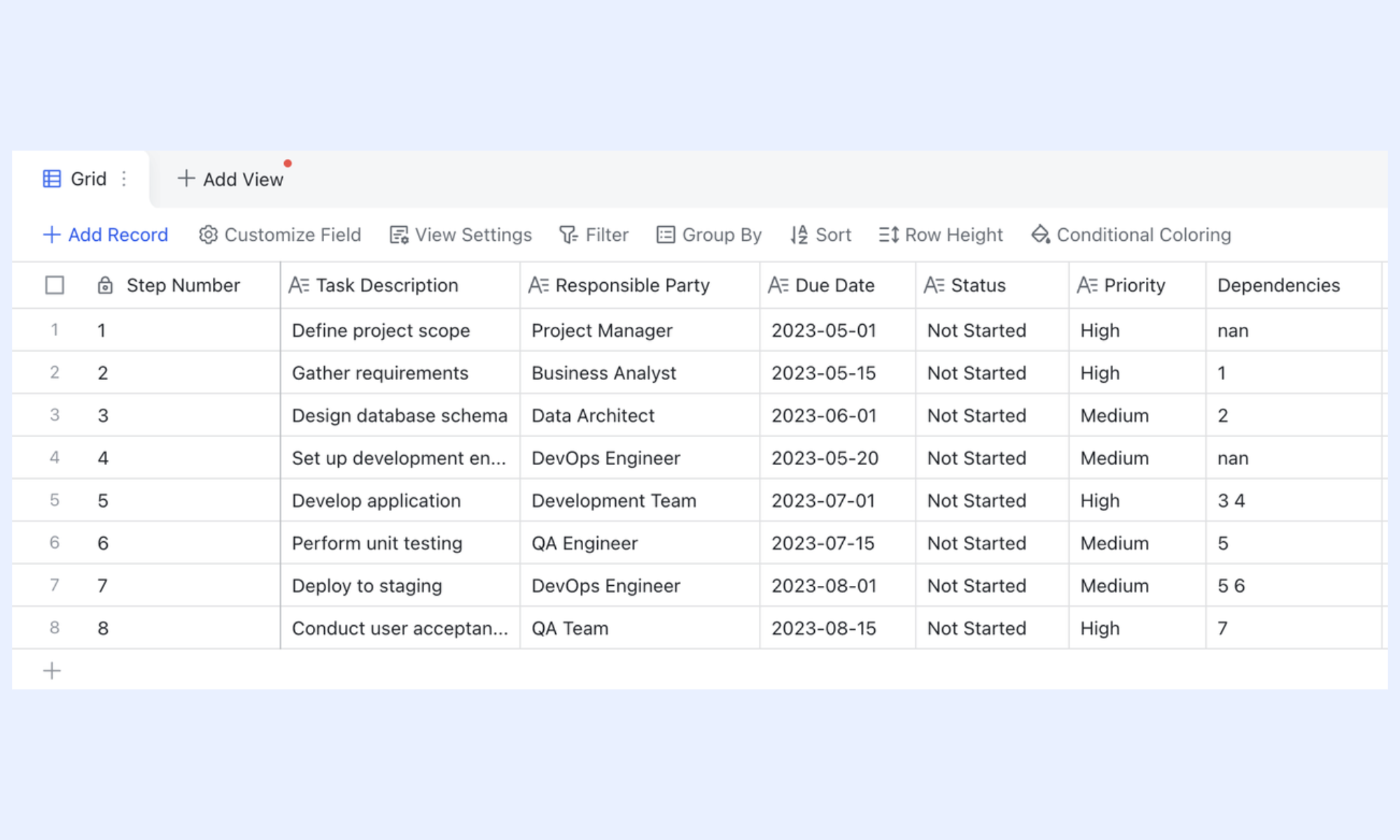Click the due date 2023-06-01 cell
This screenshot has width=1400, height=840.
(x=838, y=416)
